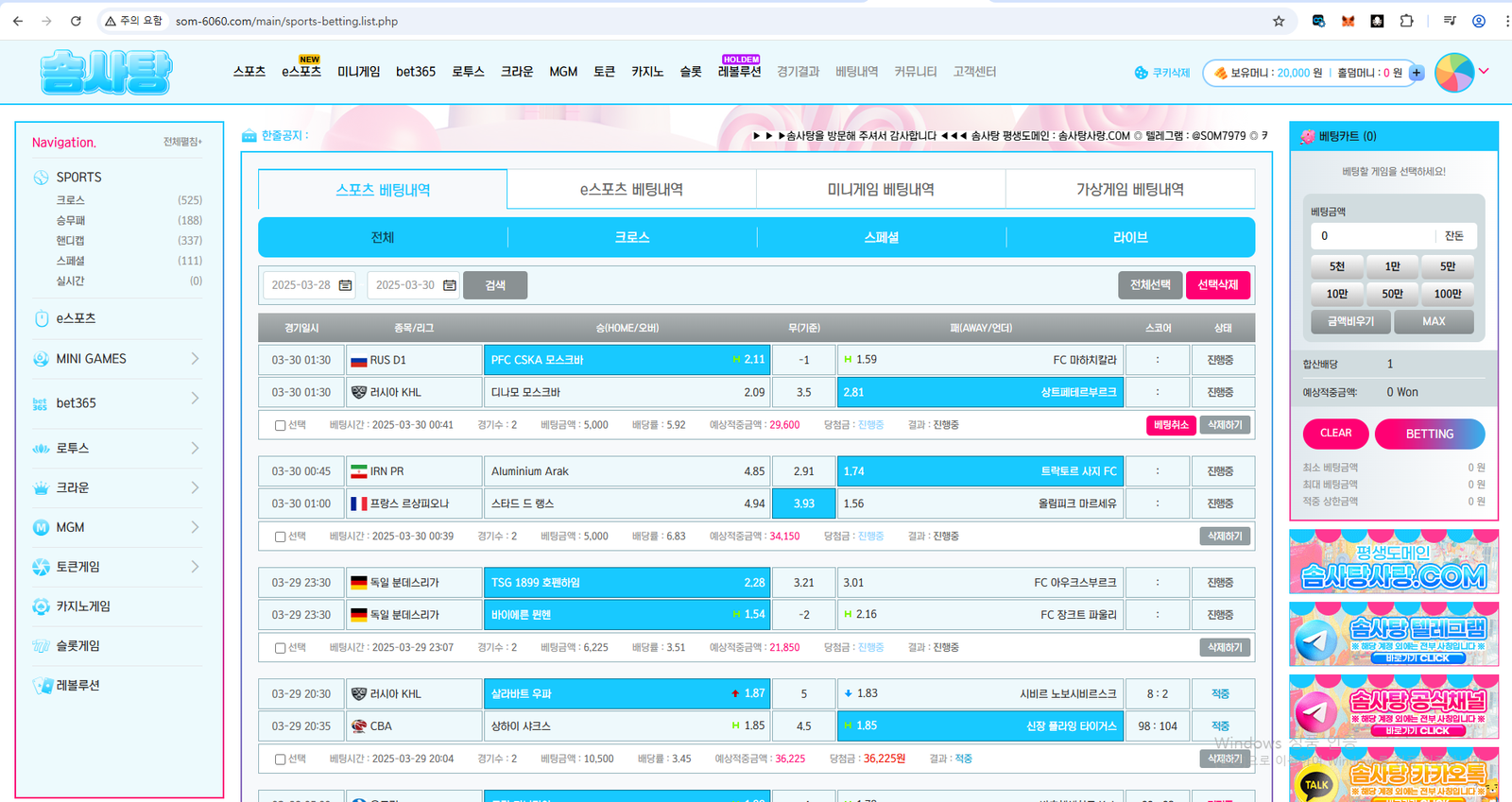Viewport: 1512px width, 802px height.
Task: Select the checkbox for the 2025-03-29 23:07 bet
Action: 280,648
